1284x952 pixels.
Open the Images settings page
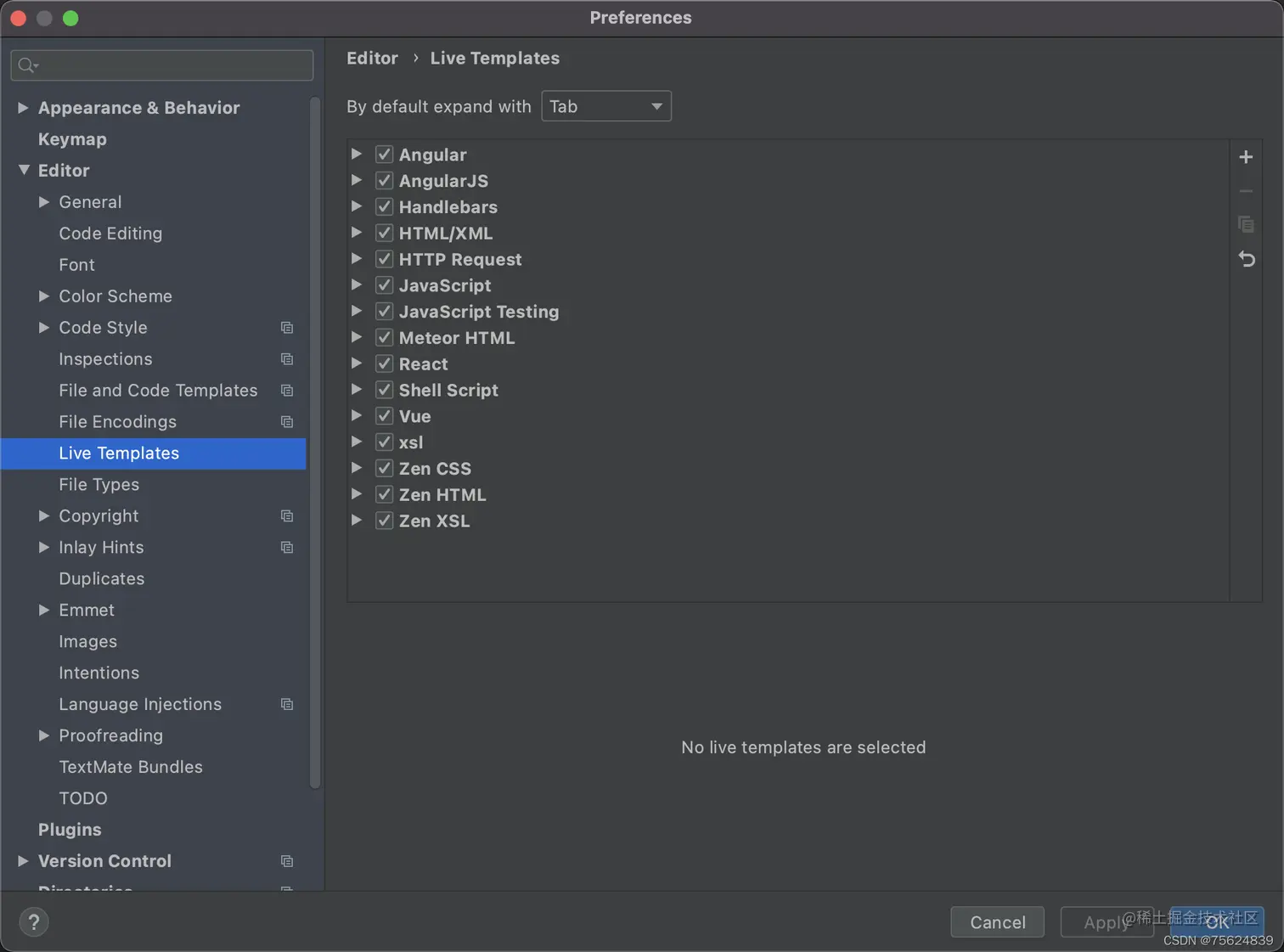[x=87, y=642]
